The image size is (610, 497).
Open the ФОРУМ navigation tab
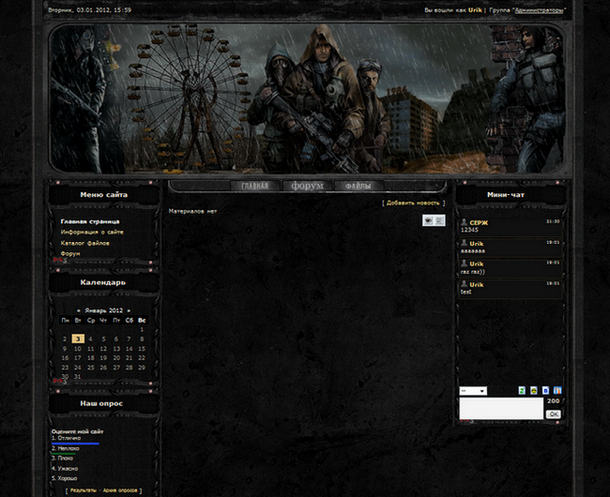tap(307, 186)
